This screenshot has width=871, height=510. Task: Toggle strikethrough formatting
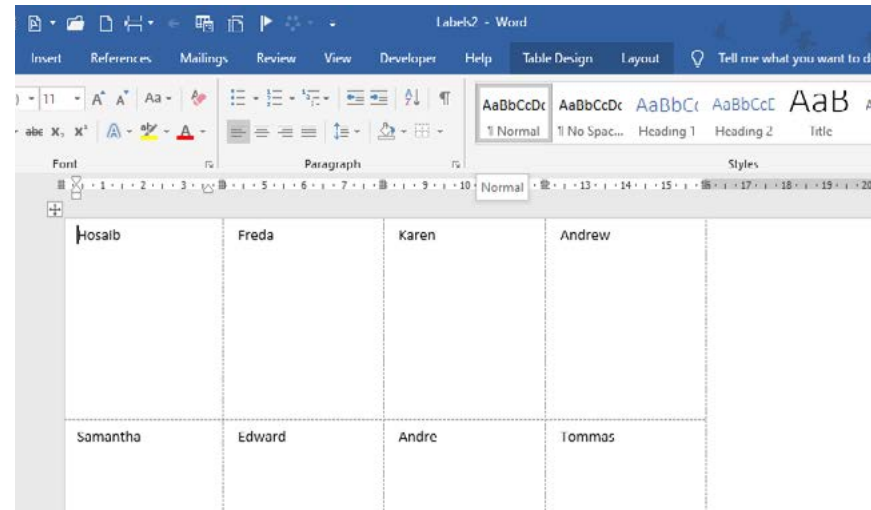tap(34, 132)
